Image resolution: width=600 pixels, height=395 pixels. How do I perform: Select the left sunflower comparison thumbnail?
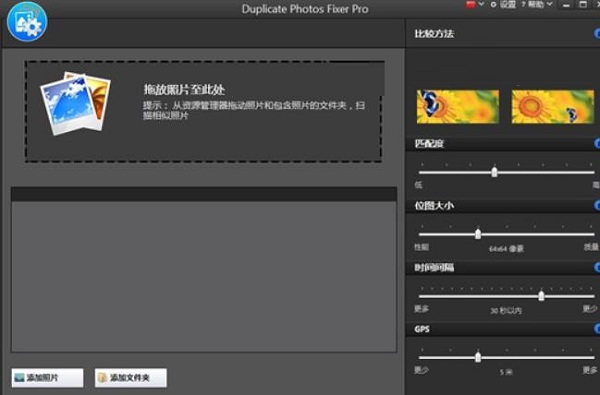[458, 107]
